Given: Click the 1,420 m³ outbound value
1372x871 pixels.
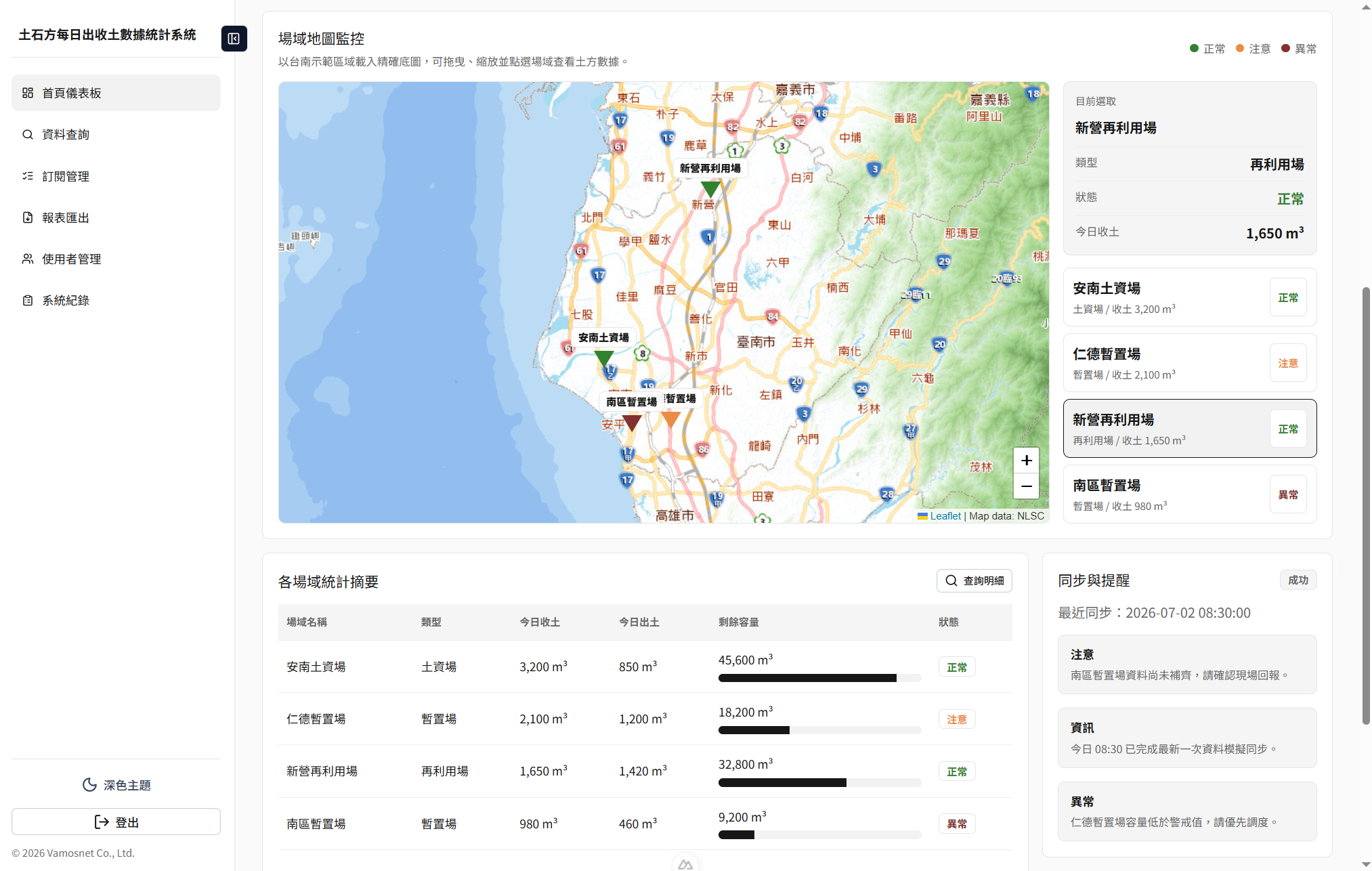Looking at the screenshot, I should [x=643, y=771].
